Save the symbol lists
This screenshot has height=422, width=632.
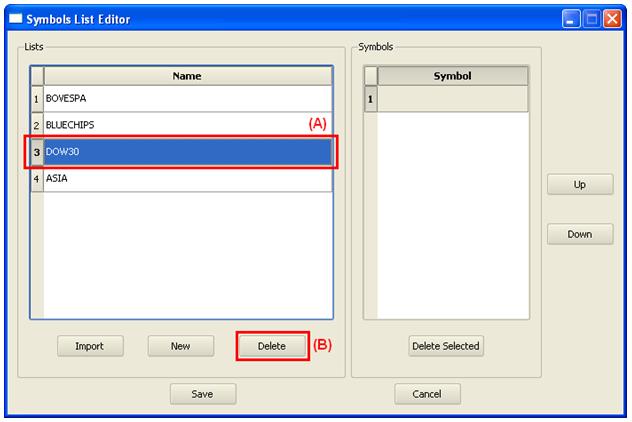pyautogui.click(x=202, y=394)
